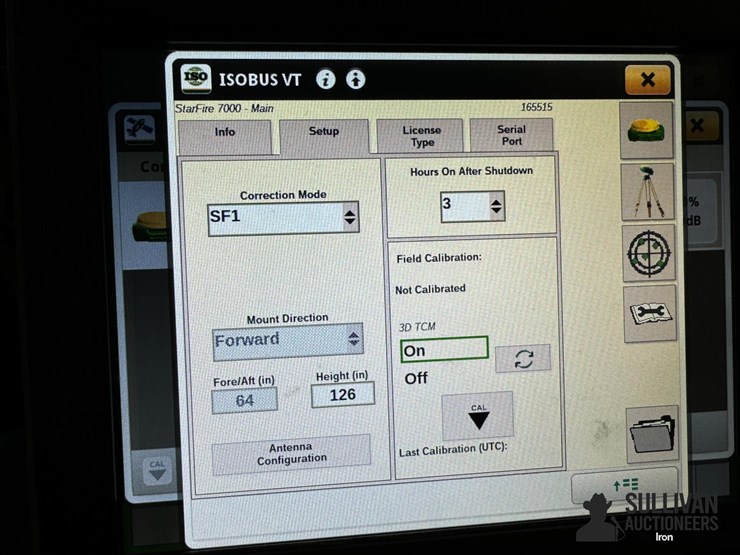740x555 pixels.
Task: Click the 'StarFire 7000 - Main' title text
Action: pyautogui.click(x=224, y=109)
